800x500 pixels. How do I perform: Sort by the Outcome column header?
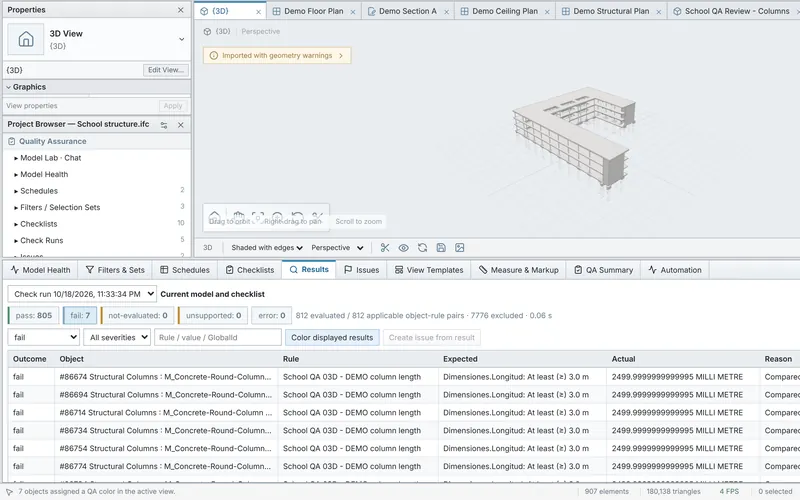30,359
